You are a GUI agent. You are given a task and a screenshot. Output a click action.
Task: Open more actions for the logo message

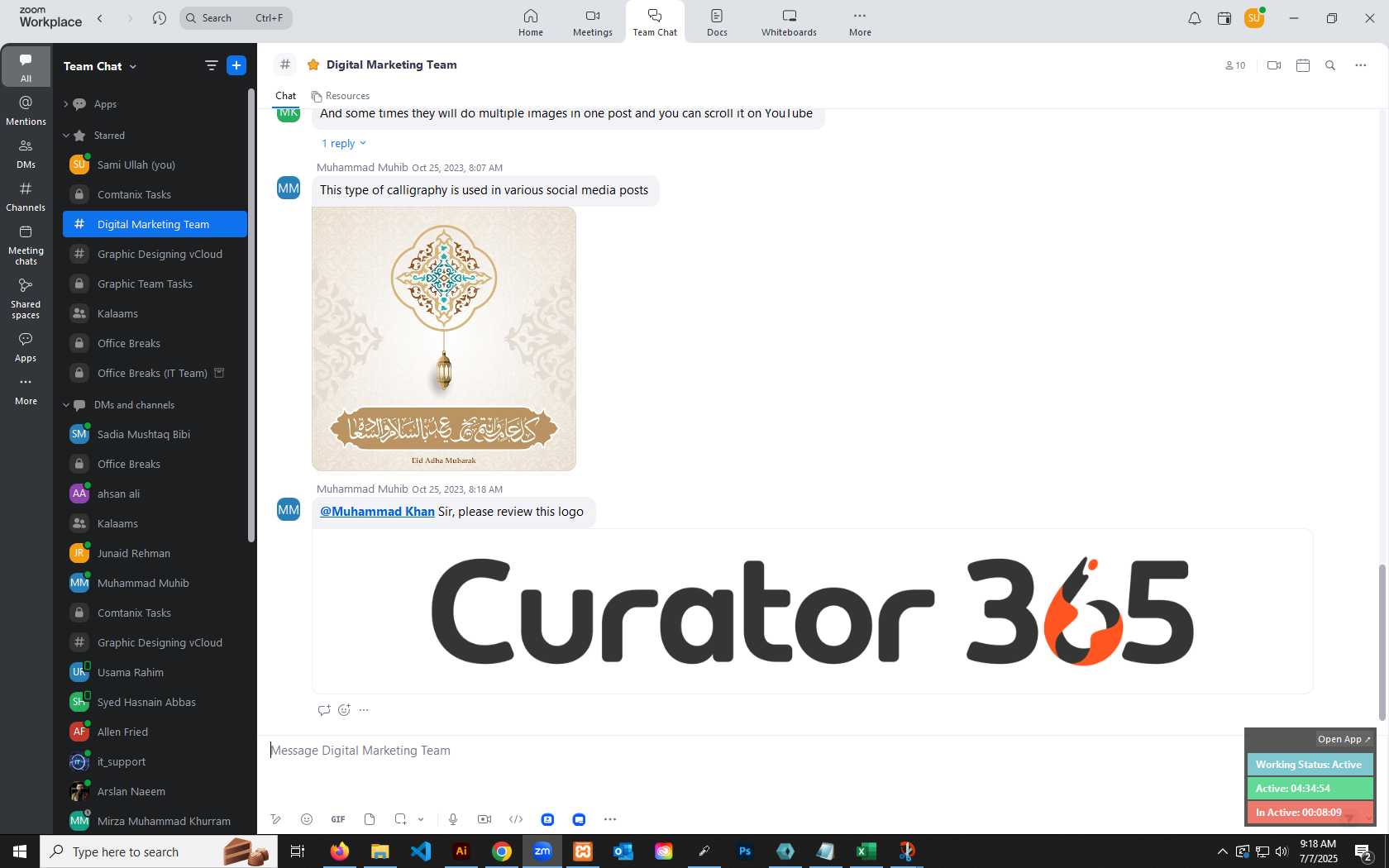click(364, 710)
